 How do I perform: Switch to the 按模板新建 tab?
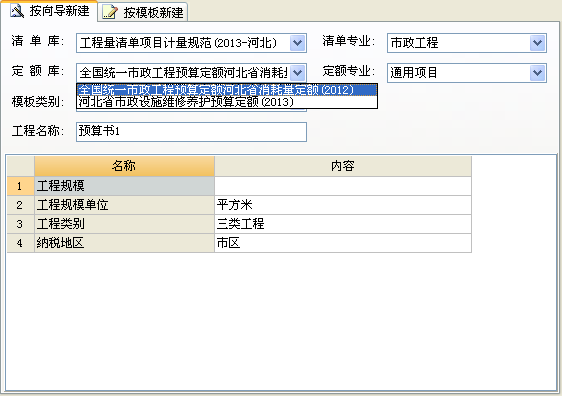[143, 12]
